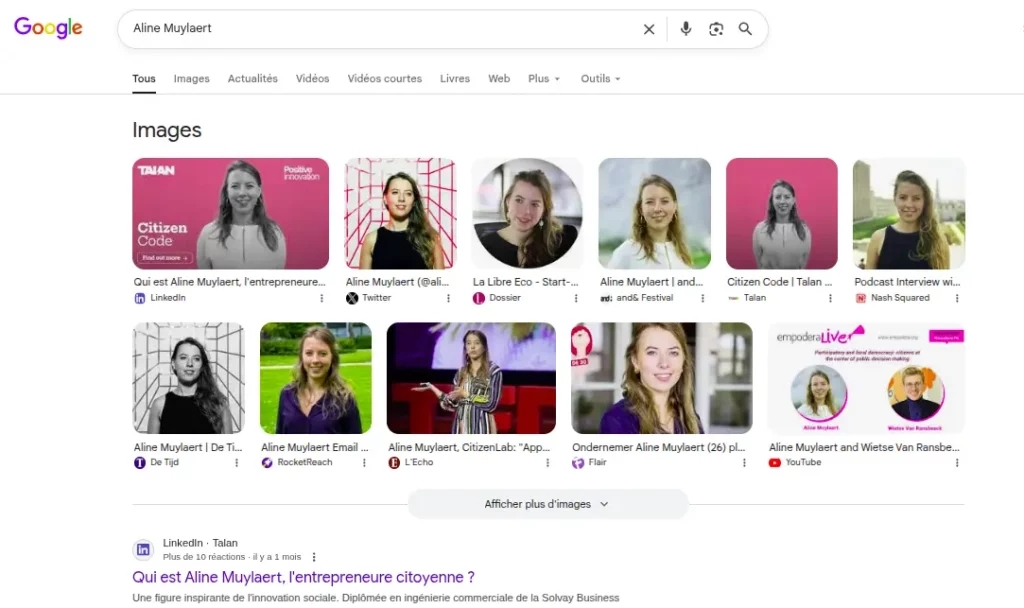Click the search magnifier icon
This screenshot has height=608, width=1024.
coord(745,29)
